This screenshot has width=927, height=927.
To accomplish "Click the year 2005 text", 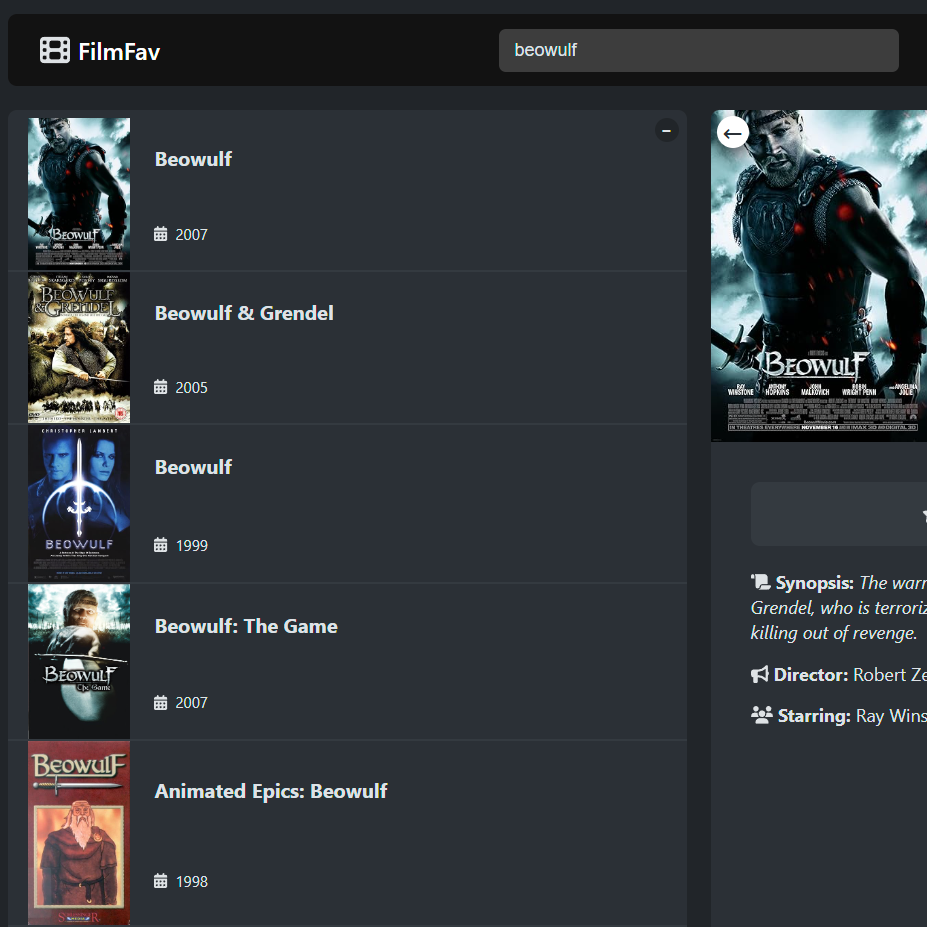I will click(192, 388).
